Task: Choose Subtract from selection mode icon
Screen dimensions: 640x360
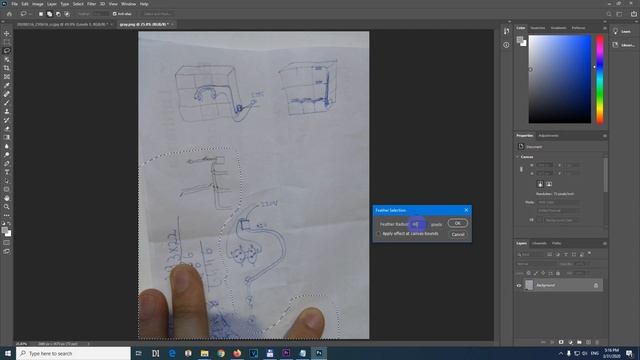Action: pyautogui.click(x=58, y=14)
